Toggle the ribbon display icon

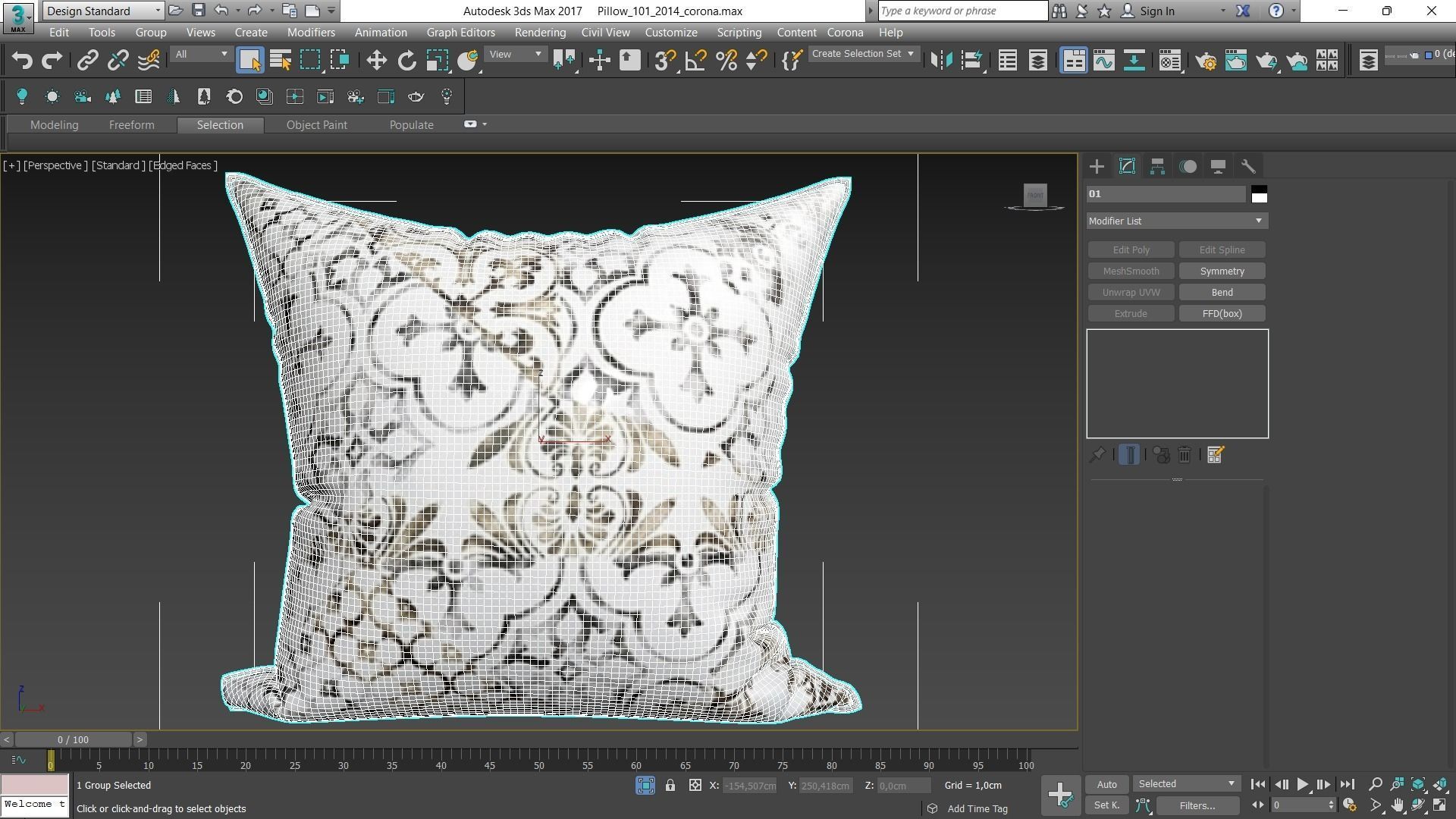pos(1074,61)
